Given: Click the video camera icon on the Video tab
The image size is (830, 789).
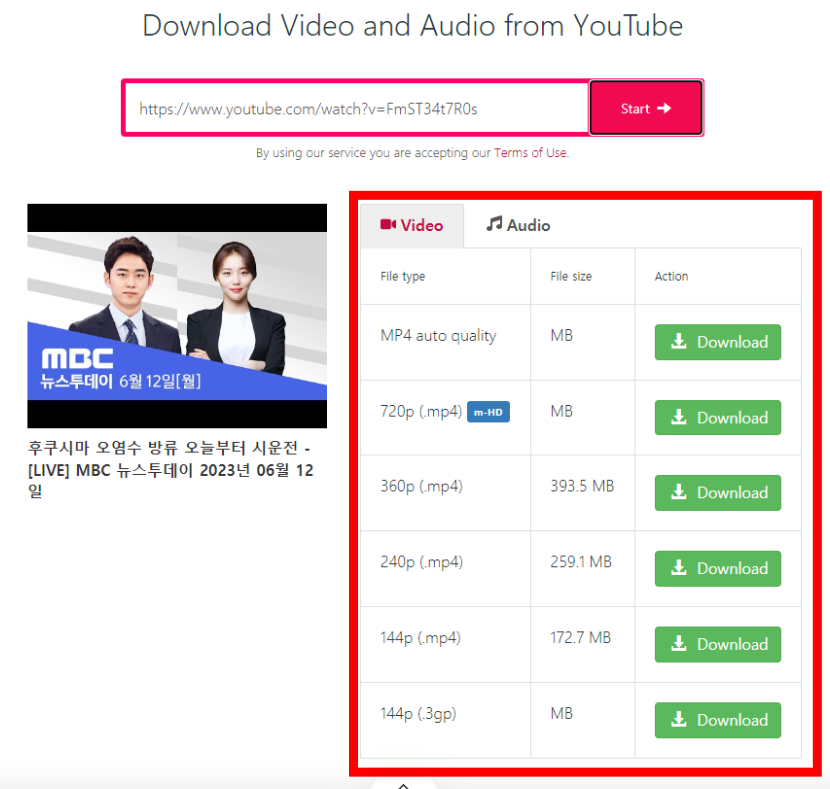Looking at the screenshot, I should [390, 224].
